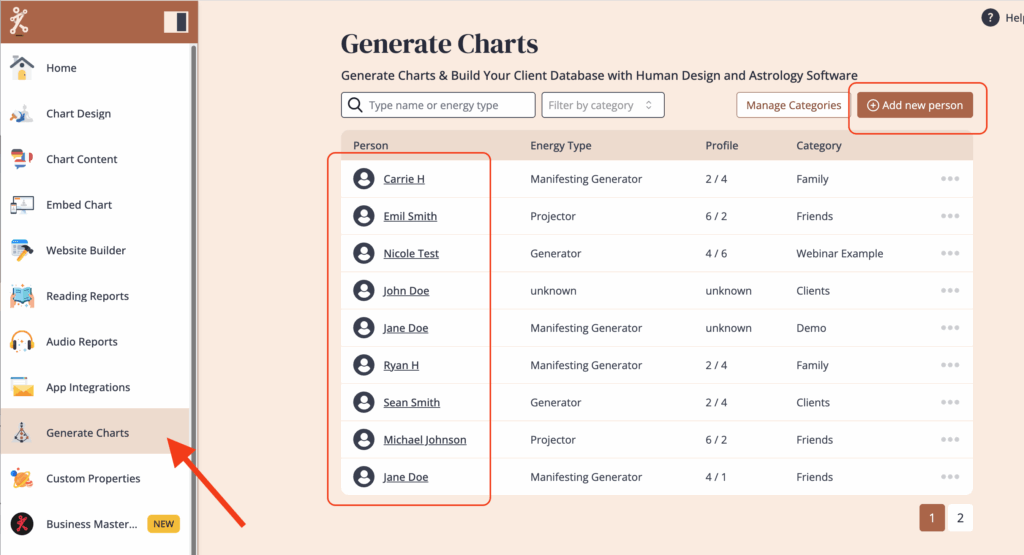
Task: Open App Integrations icon
Action: tap(22, 387)
